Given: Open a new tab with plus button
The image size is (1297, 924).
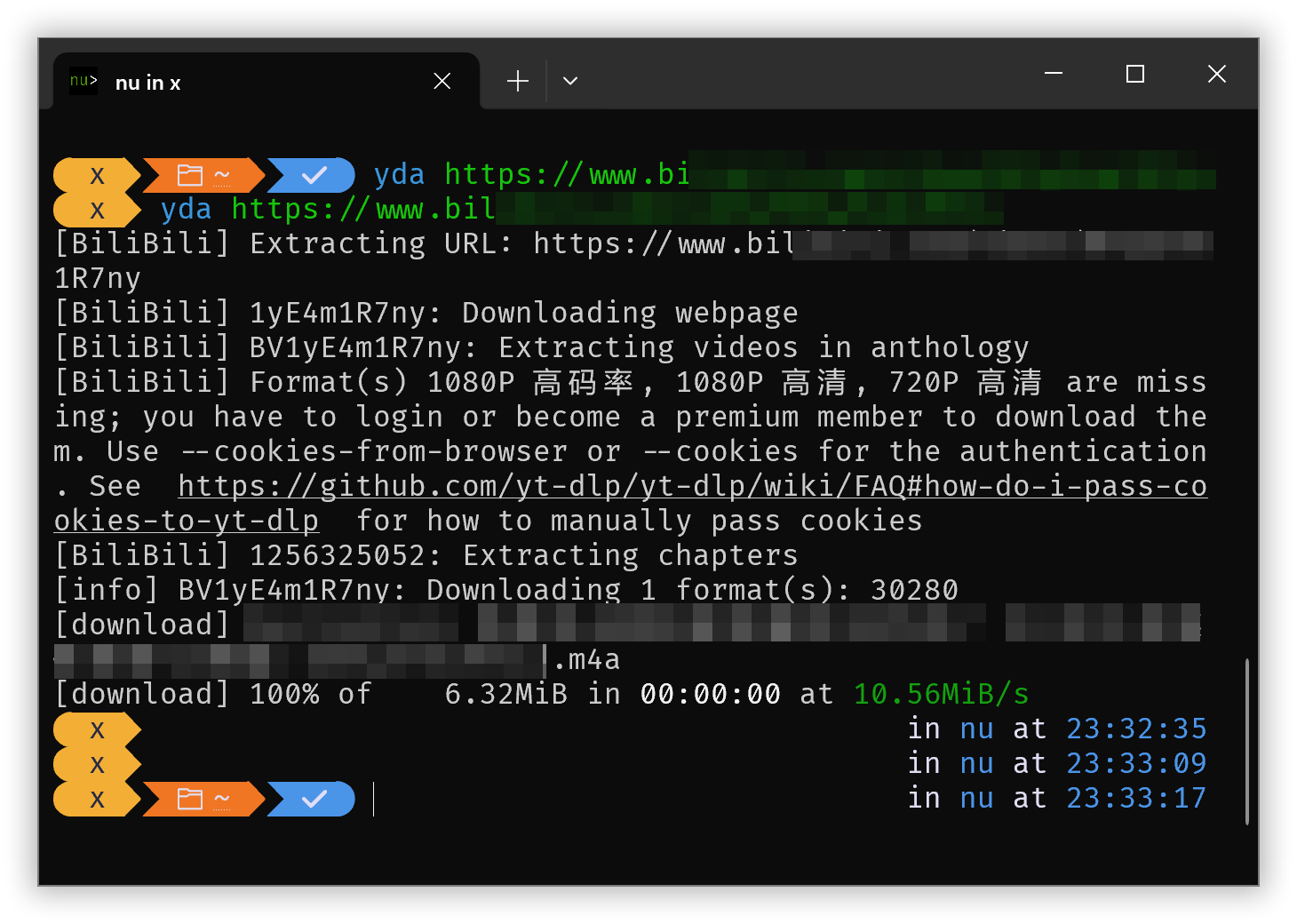Looking at the screenshot, I should point(518,82).
